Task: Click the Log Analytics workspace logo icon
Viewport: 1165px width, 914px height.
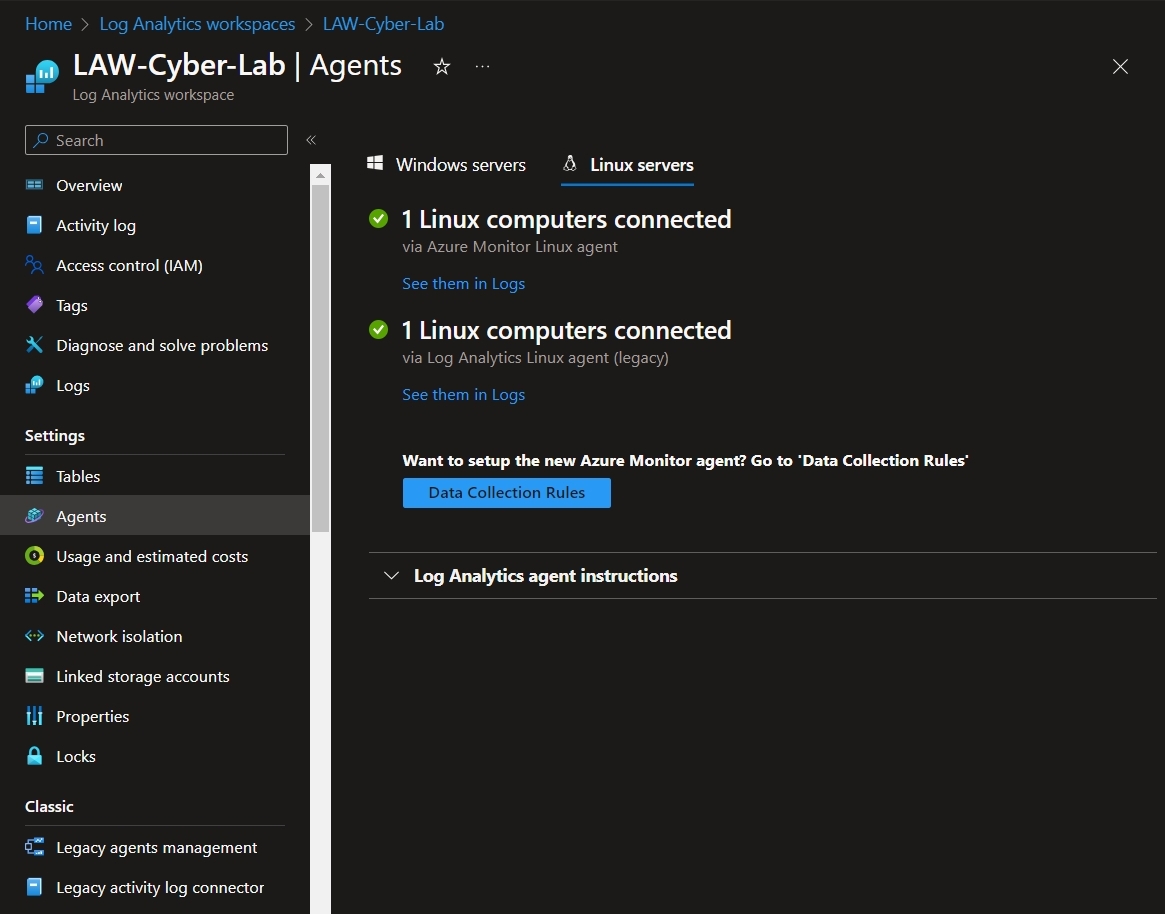Action: [42, 77]
